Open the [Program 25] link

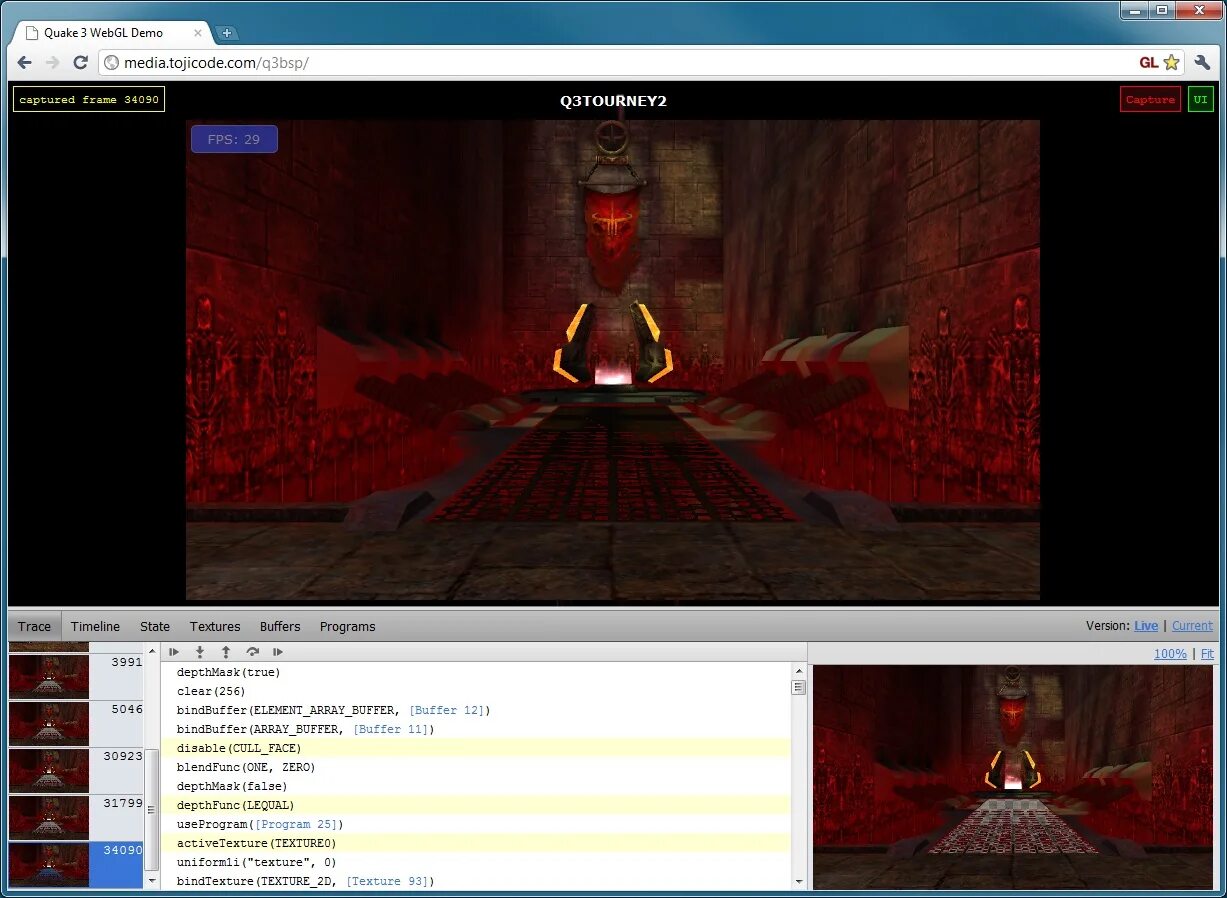(297, 824)
